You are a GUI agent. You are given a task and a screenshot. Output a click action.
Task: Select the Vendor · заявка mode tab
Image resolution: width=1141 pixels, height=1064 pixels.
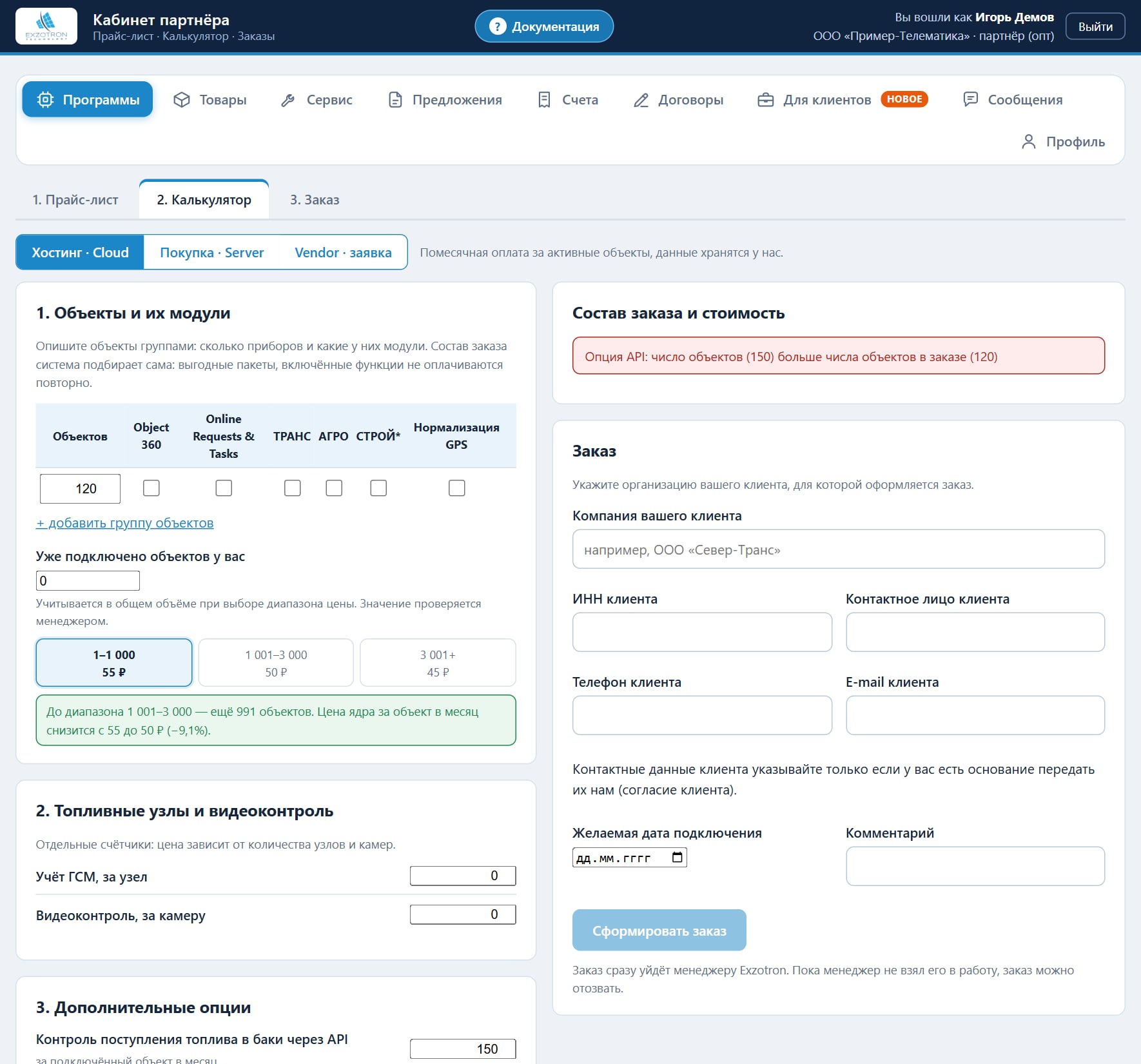tap(343, 253)
